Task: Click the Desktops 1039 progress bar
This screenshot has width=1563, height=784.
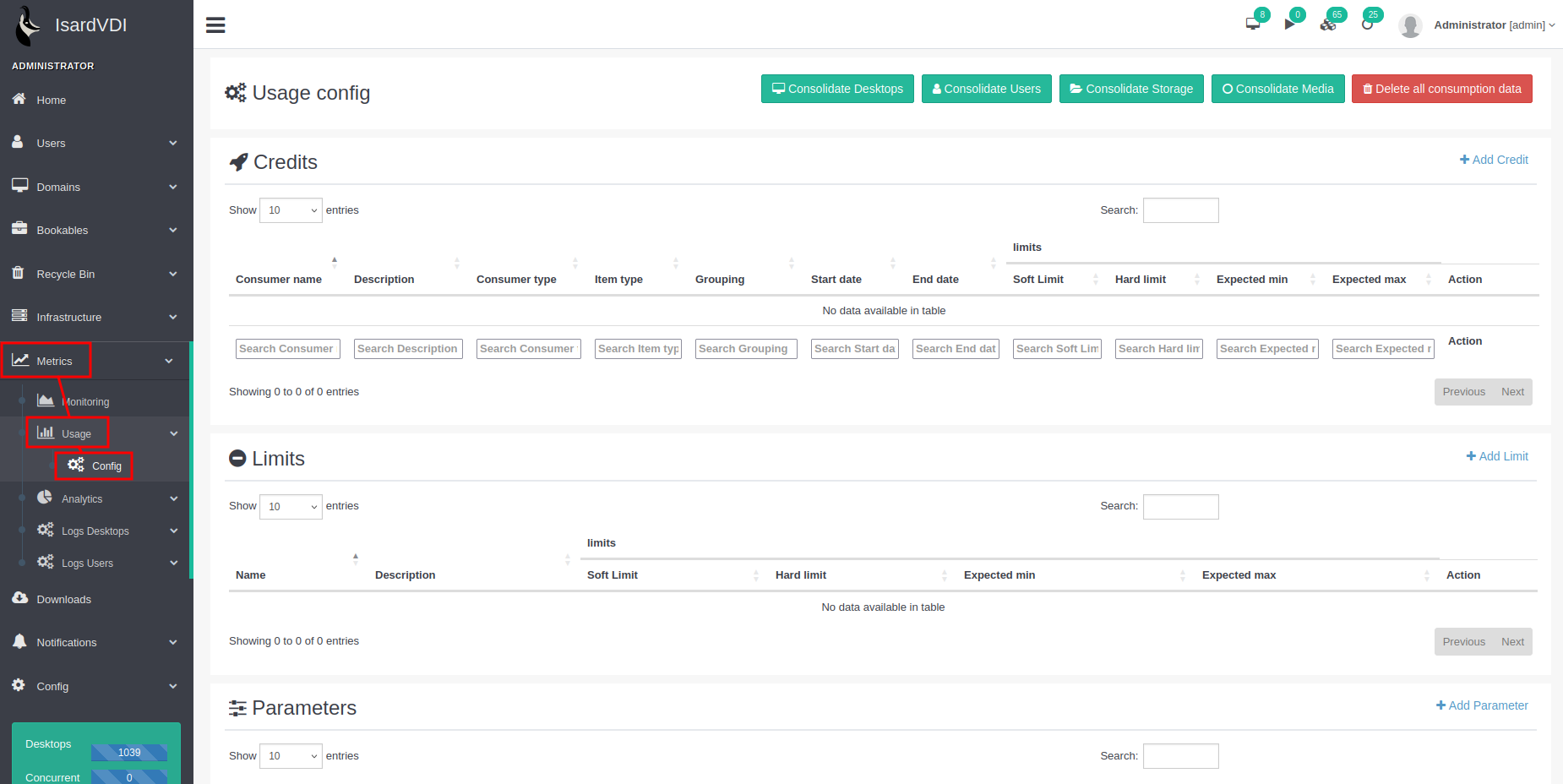Action: 129,752
